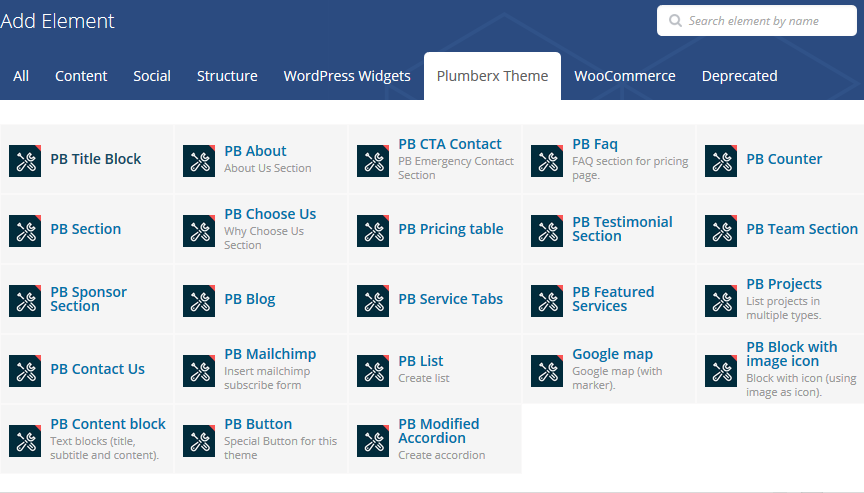Click the PB Faq element icon
This screenshot has height=493, width=864.
[x=547, y=160]
